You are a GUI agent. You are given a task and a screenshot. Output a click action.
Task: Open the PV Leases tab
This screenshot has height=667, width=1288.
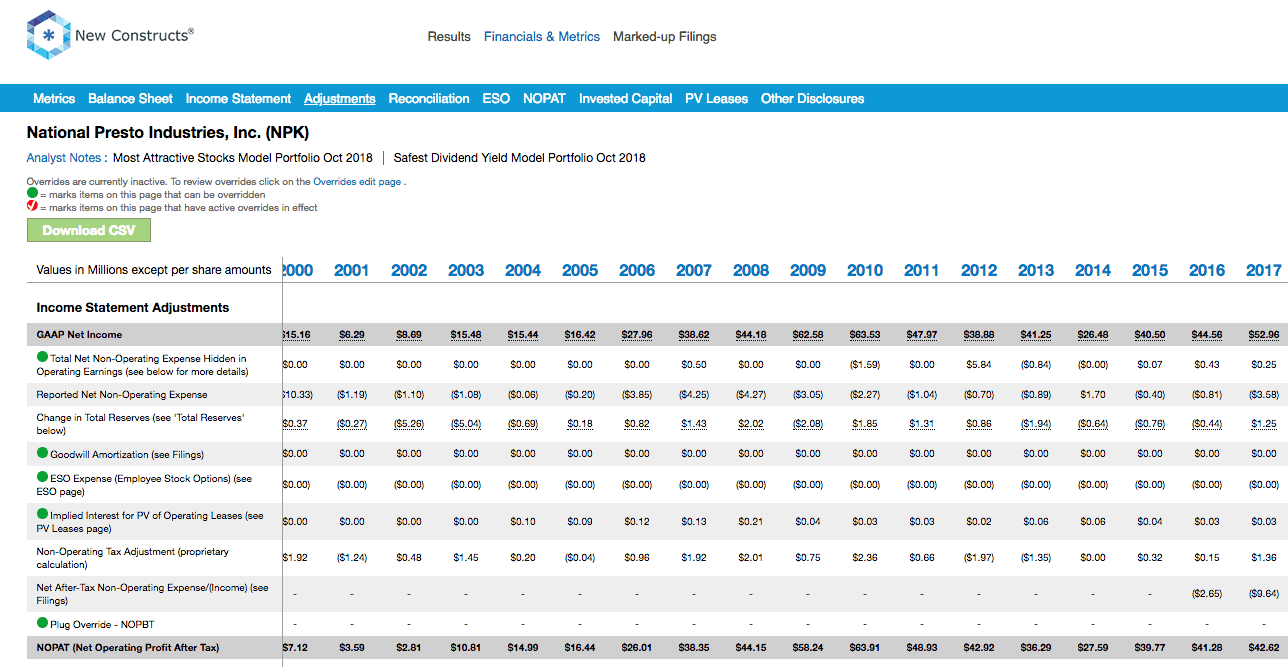[716, 98]
